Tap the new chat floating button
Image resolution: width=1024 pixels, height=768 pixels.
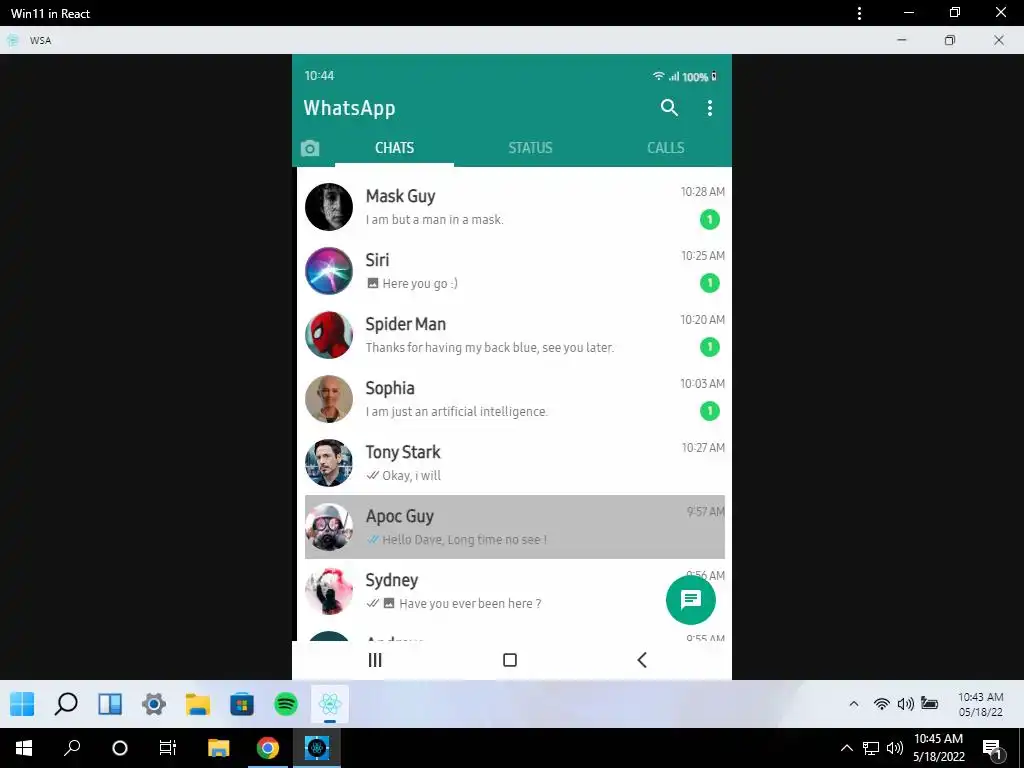pyautogui.click(x=691, y=600)
